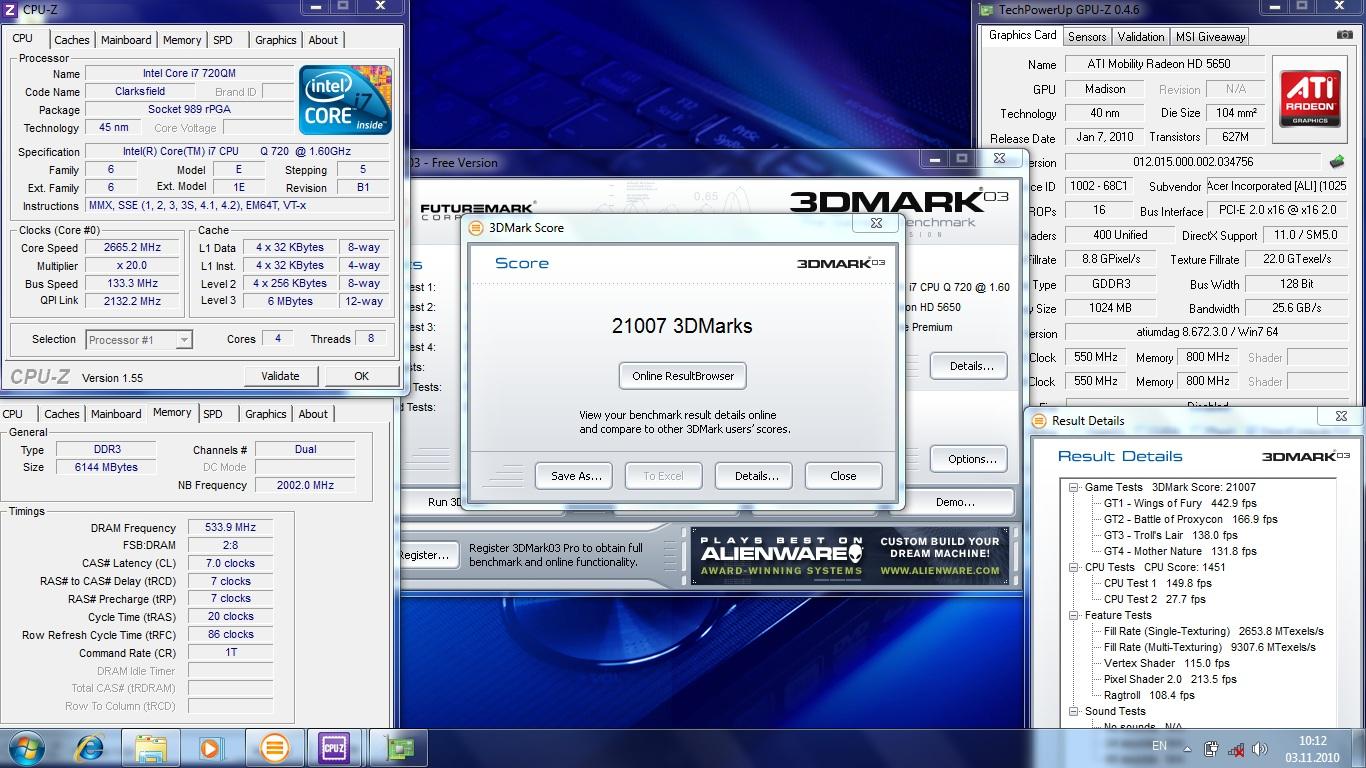Select CPU Test 1 result row
The height and width of the screenshot is (768, 1366).
point(1158,583)
